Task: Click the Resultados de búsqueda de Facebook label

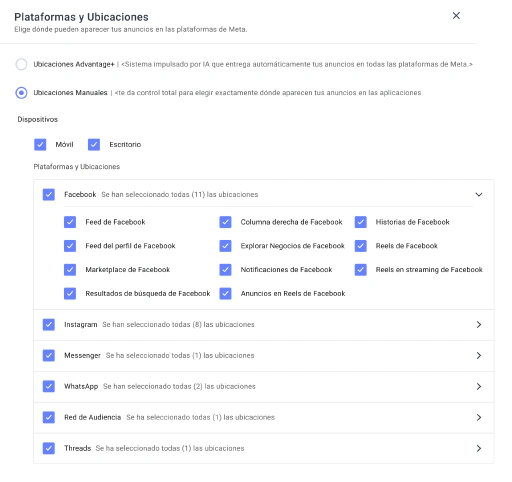Action: point(148,294)
